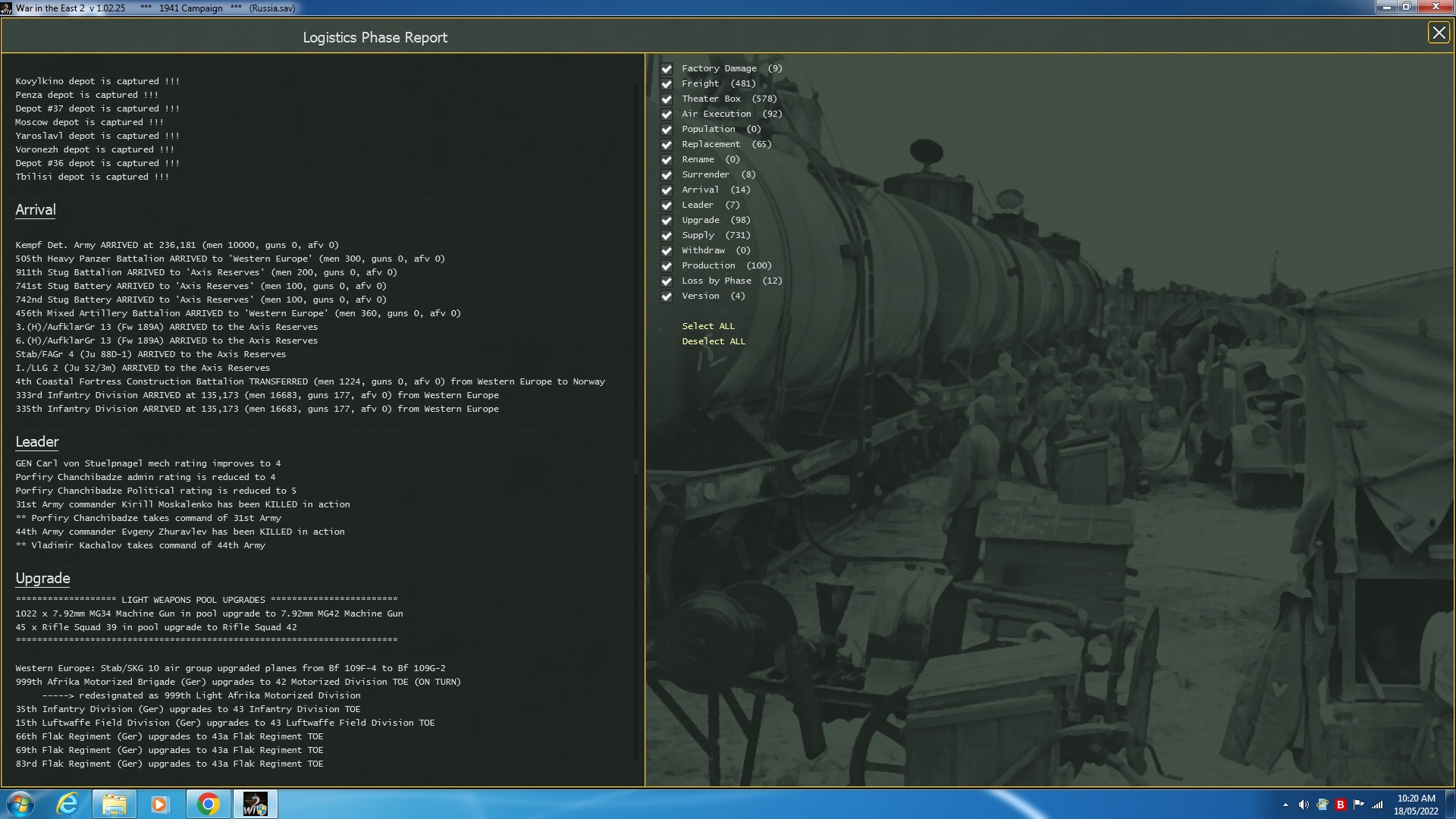Uncheck the Replacement checkbox
This screenshot has height=819, width=1456.
pos(667,145)
